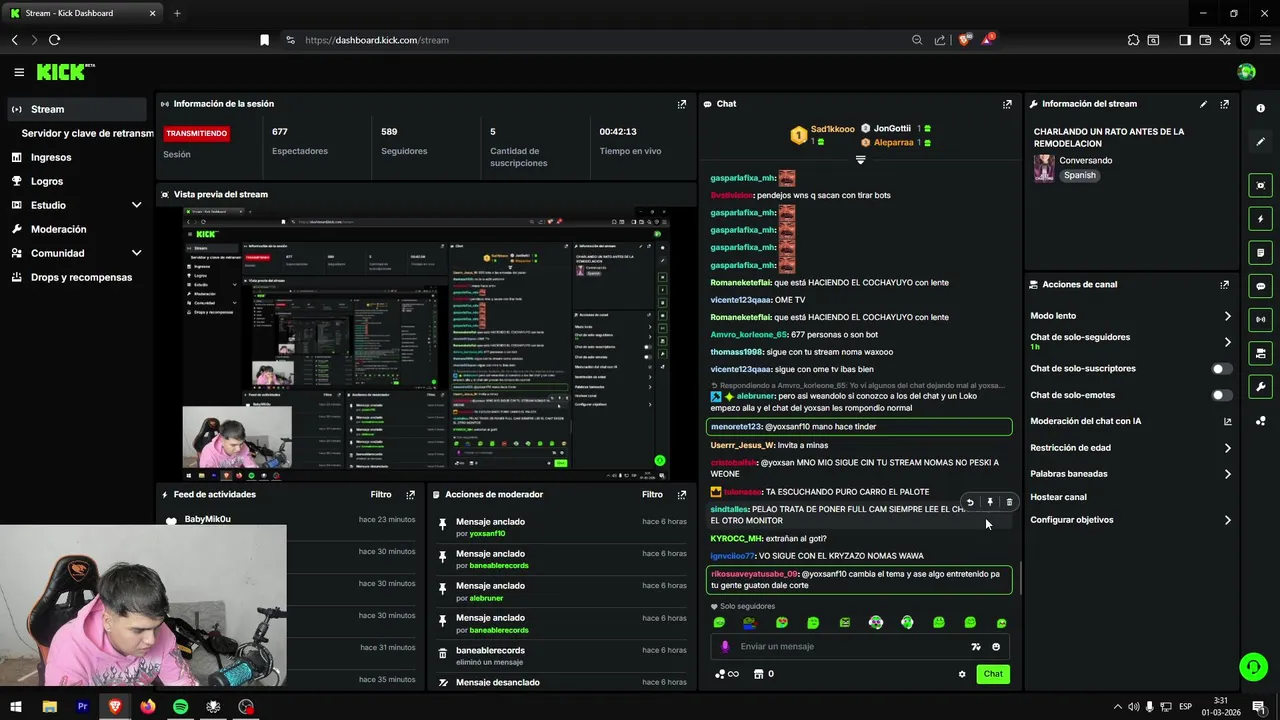Open Modo lento options arrow
1280x720 pixels.
pos(1227,316)
